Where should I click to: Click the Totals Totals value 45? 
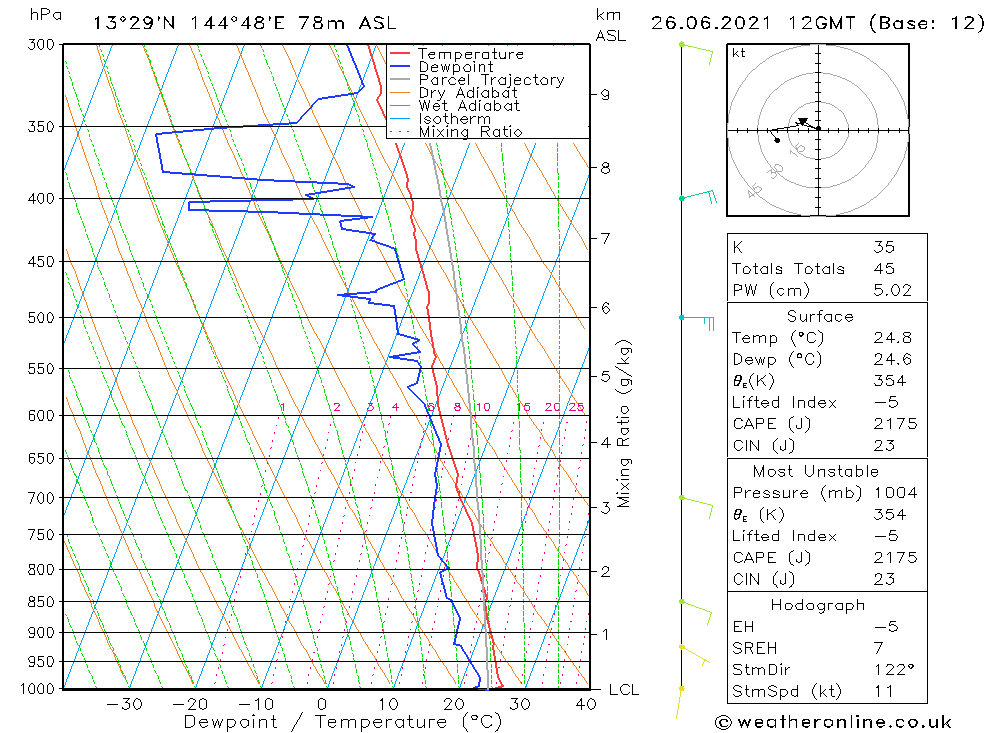(884, 269)
